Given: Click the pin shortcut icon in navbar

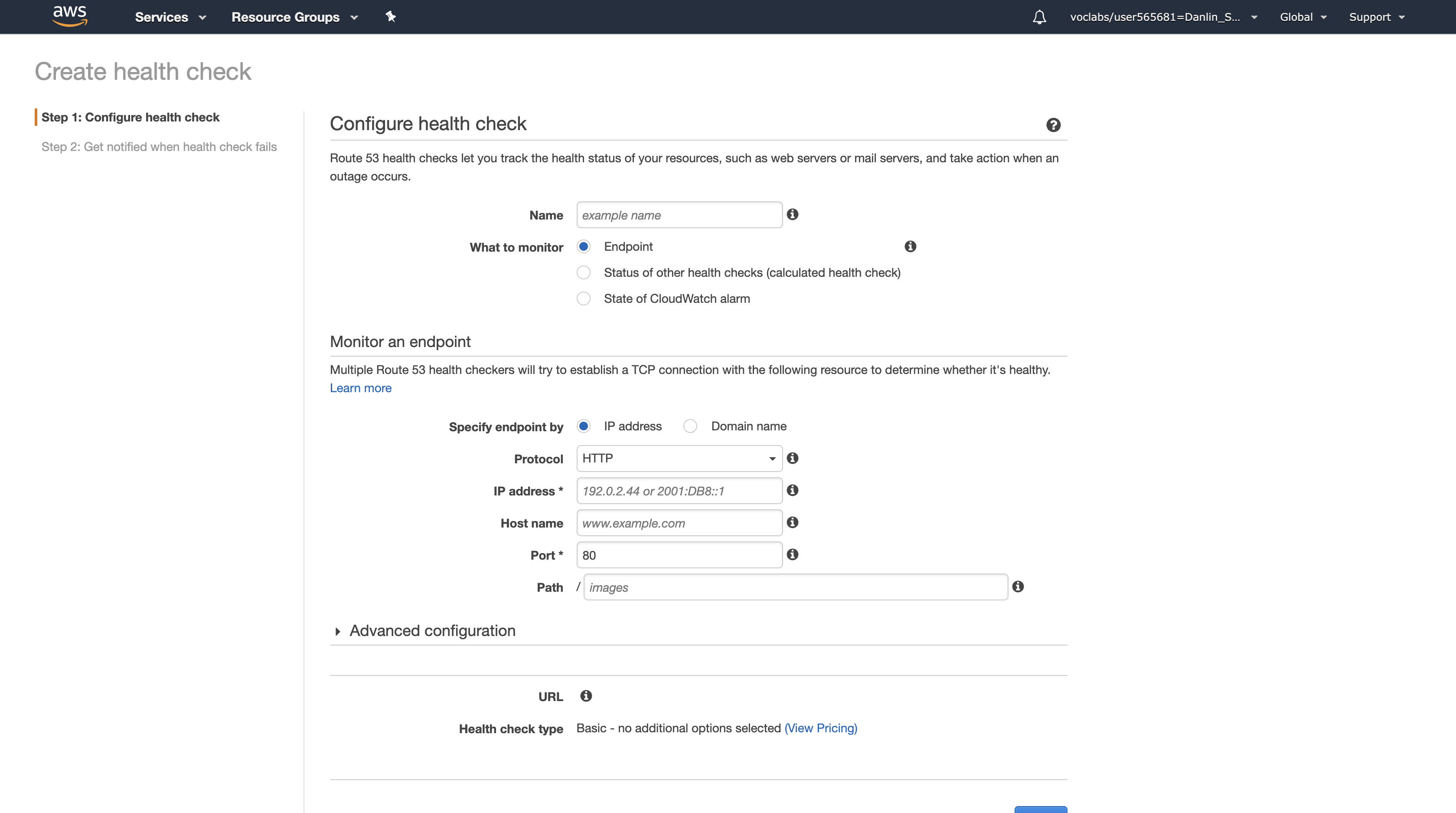Looking at the screenshot, I should [x=391, y=16].
